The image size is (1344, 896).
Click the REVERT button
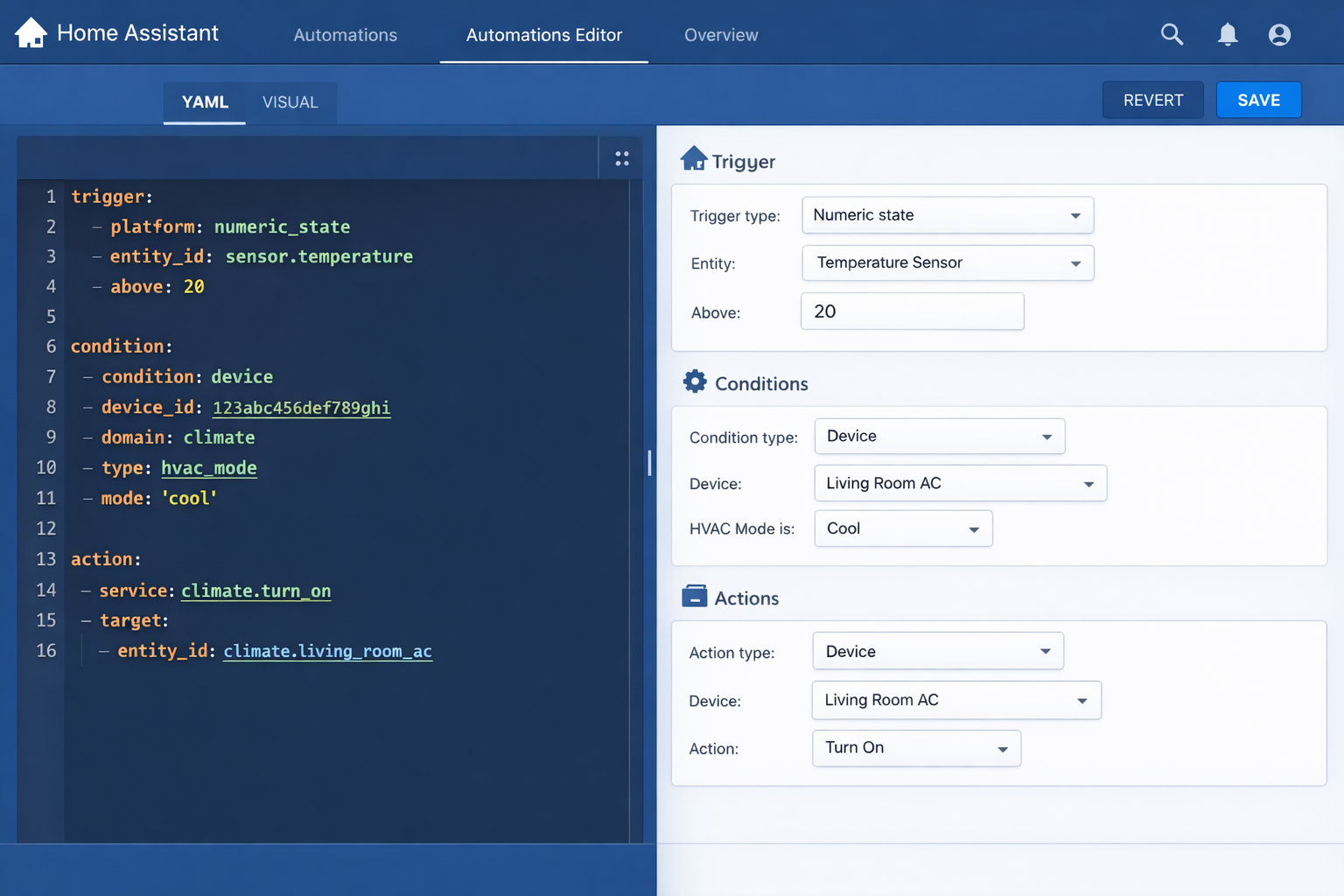[1153, 100]
